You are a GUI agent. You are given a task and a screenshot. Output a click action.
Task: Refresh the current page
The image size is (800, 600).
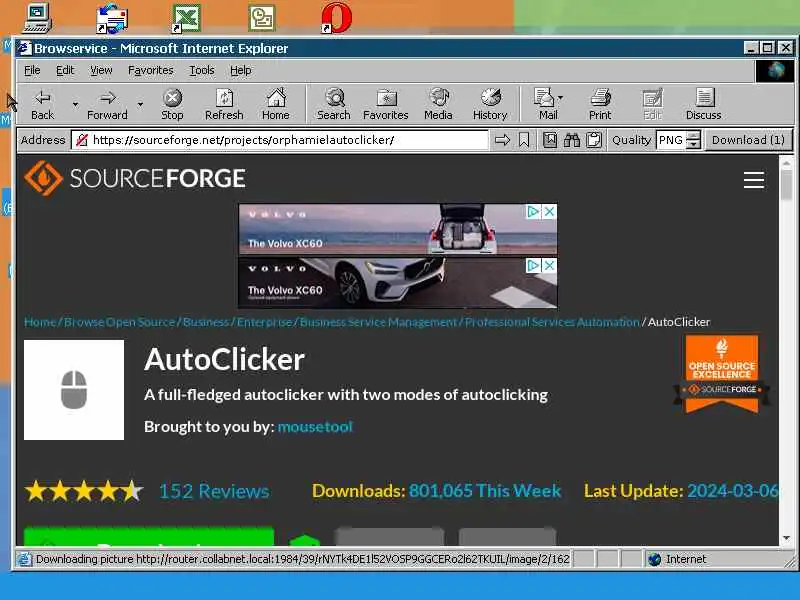[x=224, y=105]
